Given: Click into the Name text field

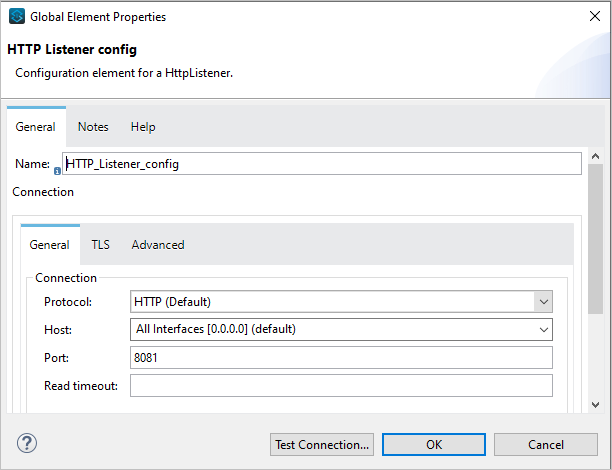Looking at the screenshot, I should tap(322, 164).
